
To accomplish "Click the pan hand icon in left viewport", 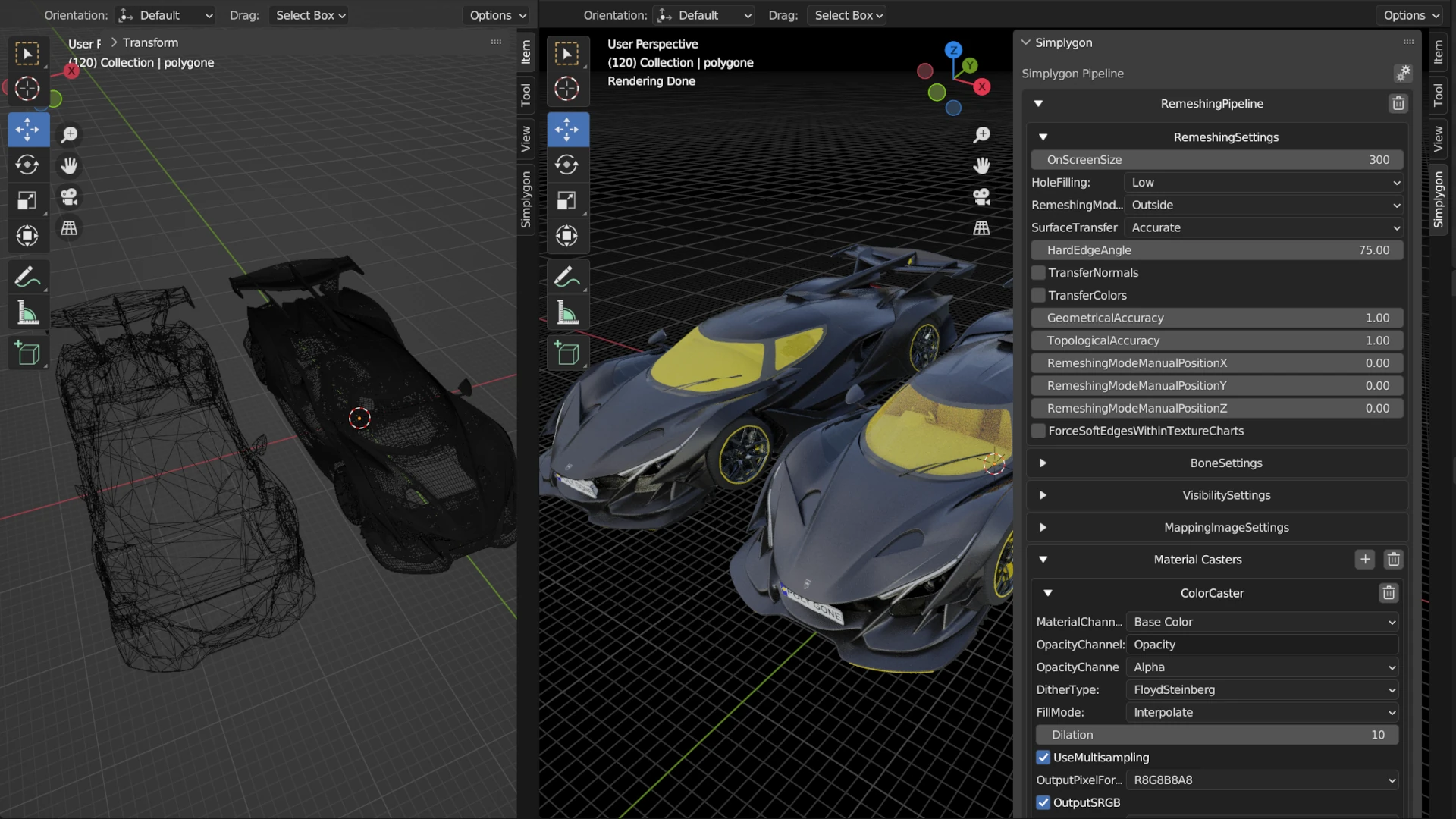I will click(69, 166).
